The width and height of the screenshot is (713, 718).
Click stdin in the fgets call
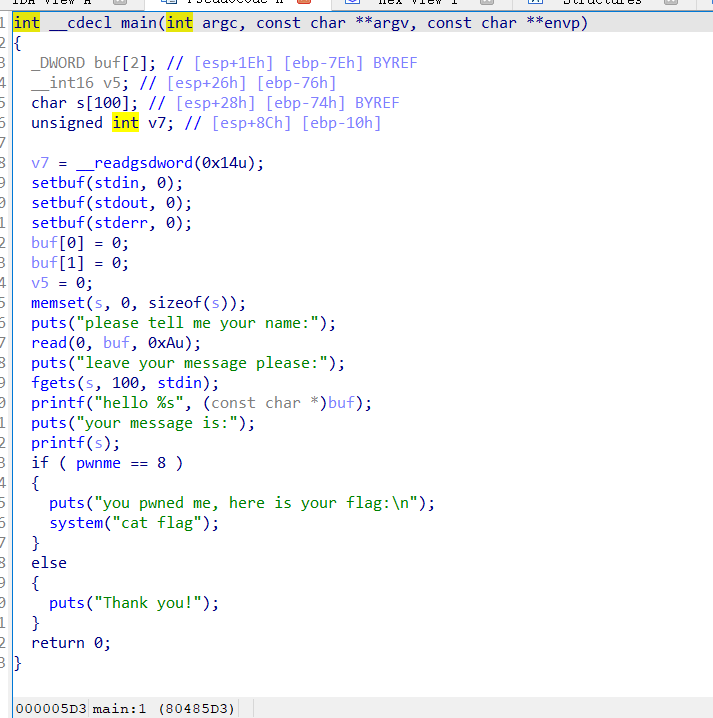(x=180, y=383)
